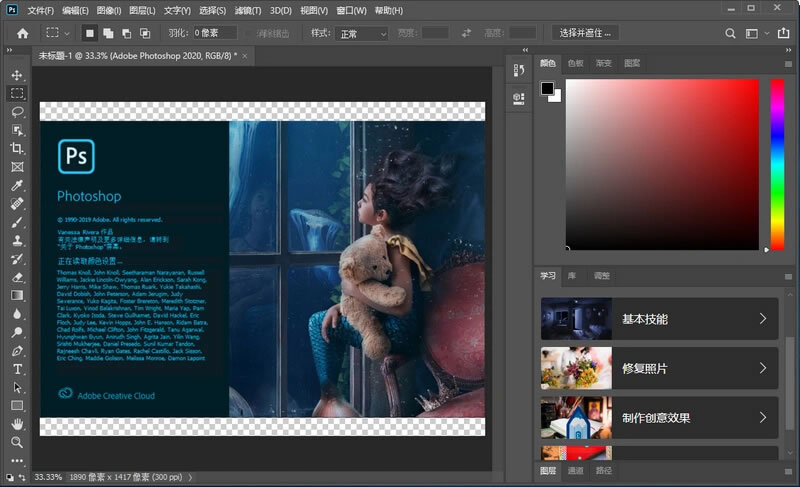
Task: Select the Move tool
Action: 17,75
